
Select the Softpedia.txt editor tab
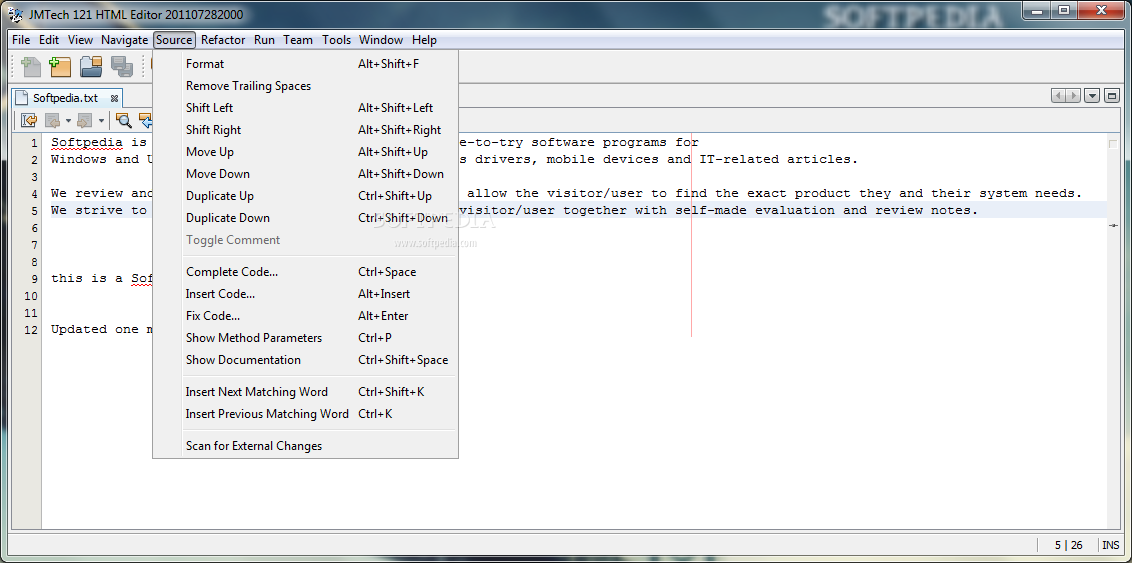coord(67,98)
